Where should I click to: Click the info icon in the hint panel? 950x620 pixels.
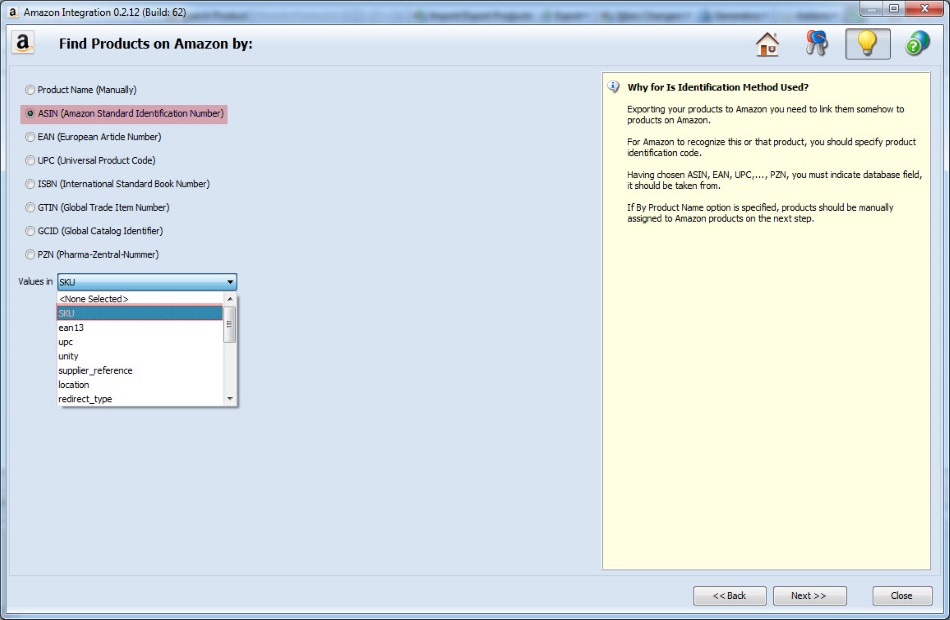tap(614, 87)
